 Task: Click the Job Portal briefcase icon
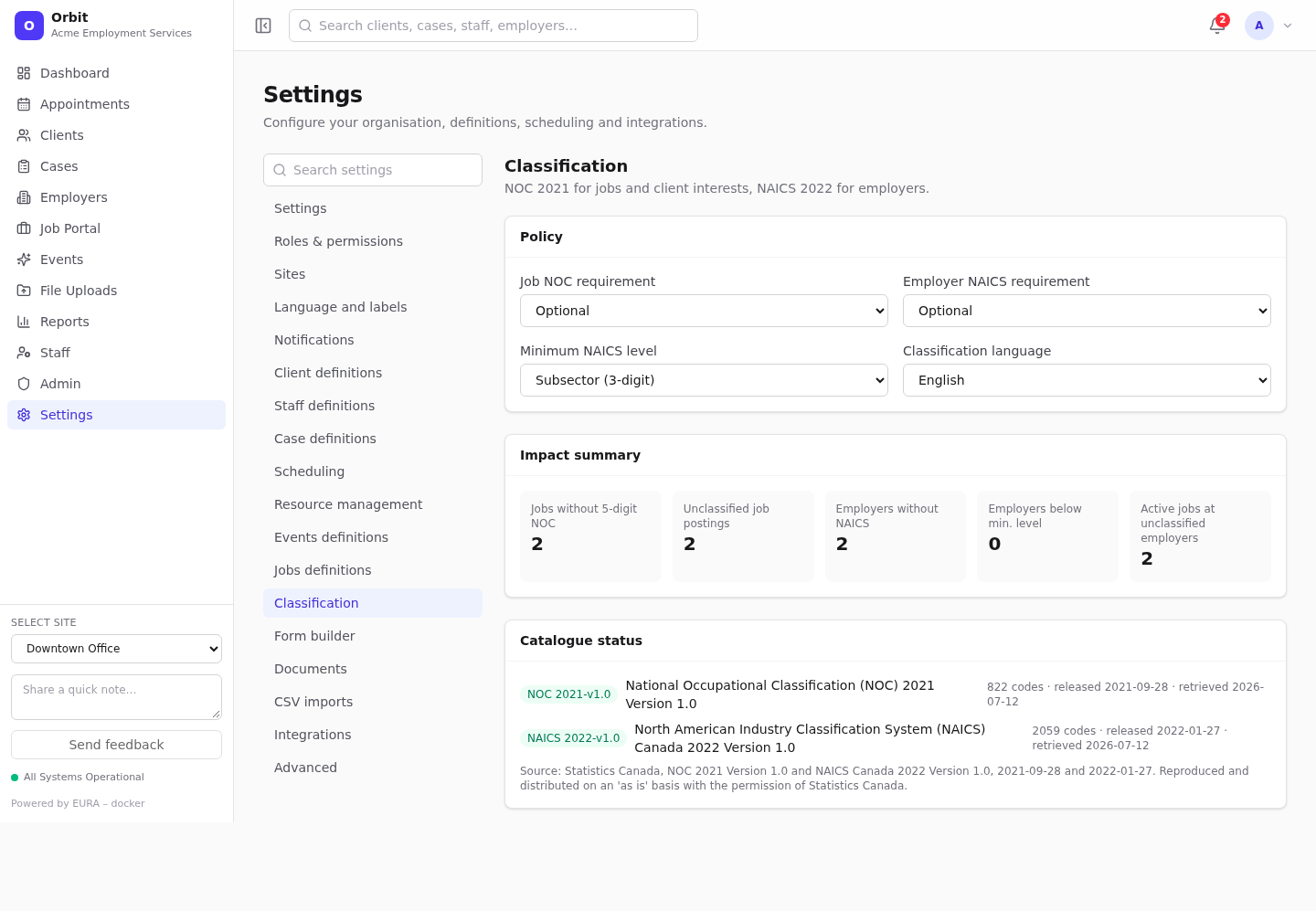24,228
